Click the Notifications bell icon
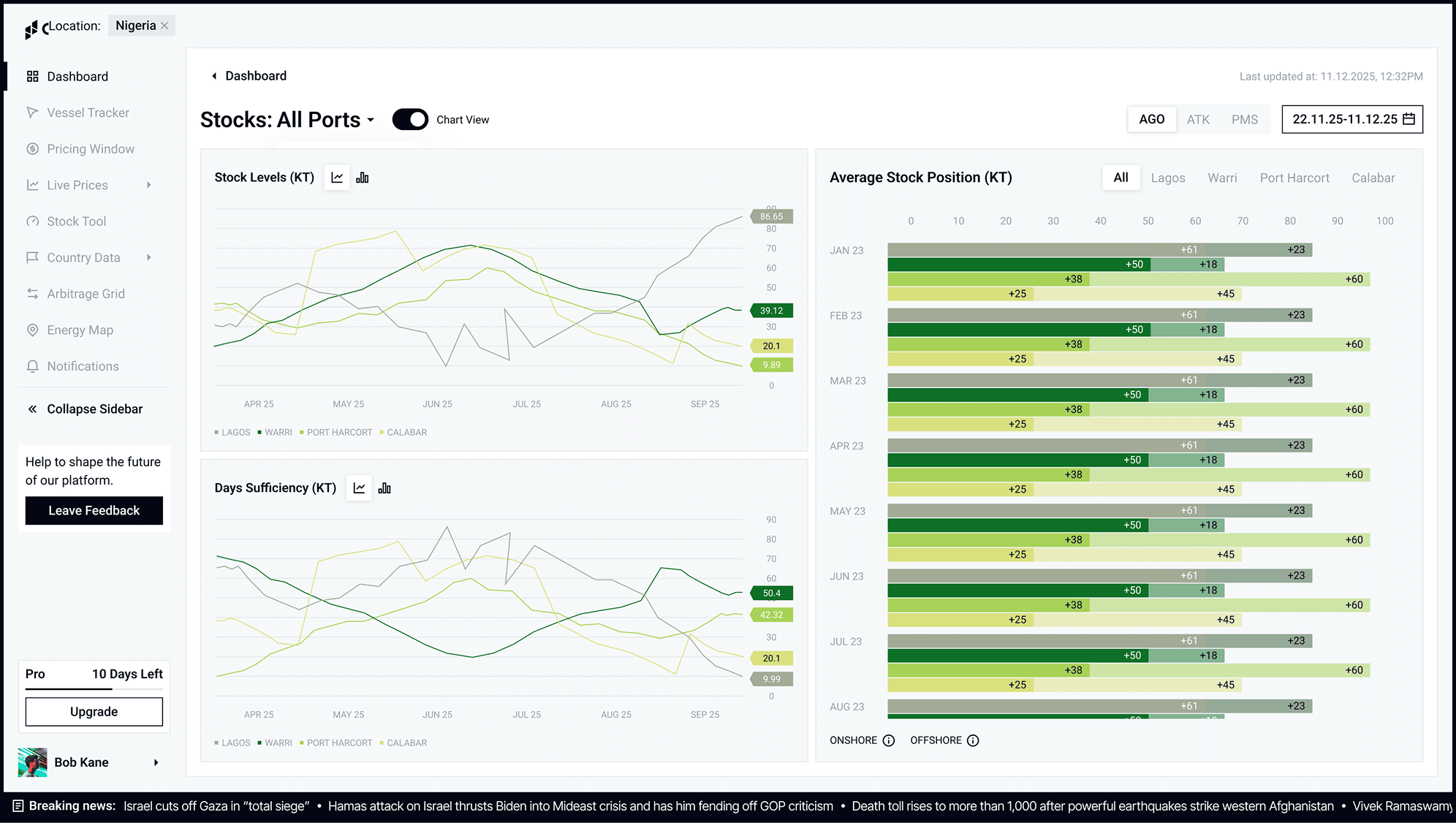 tap(32, 366)
